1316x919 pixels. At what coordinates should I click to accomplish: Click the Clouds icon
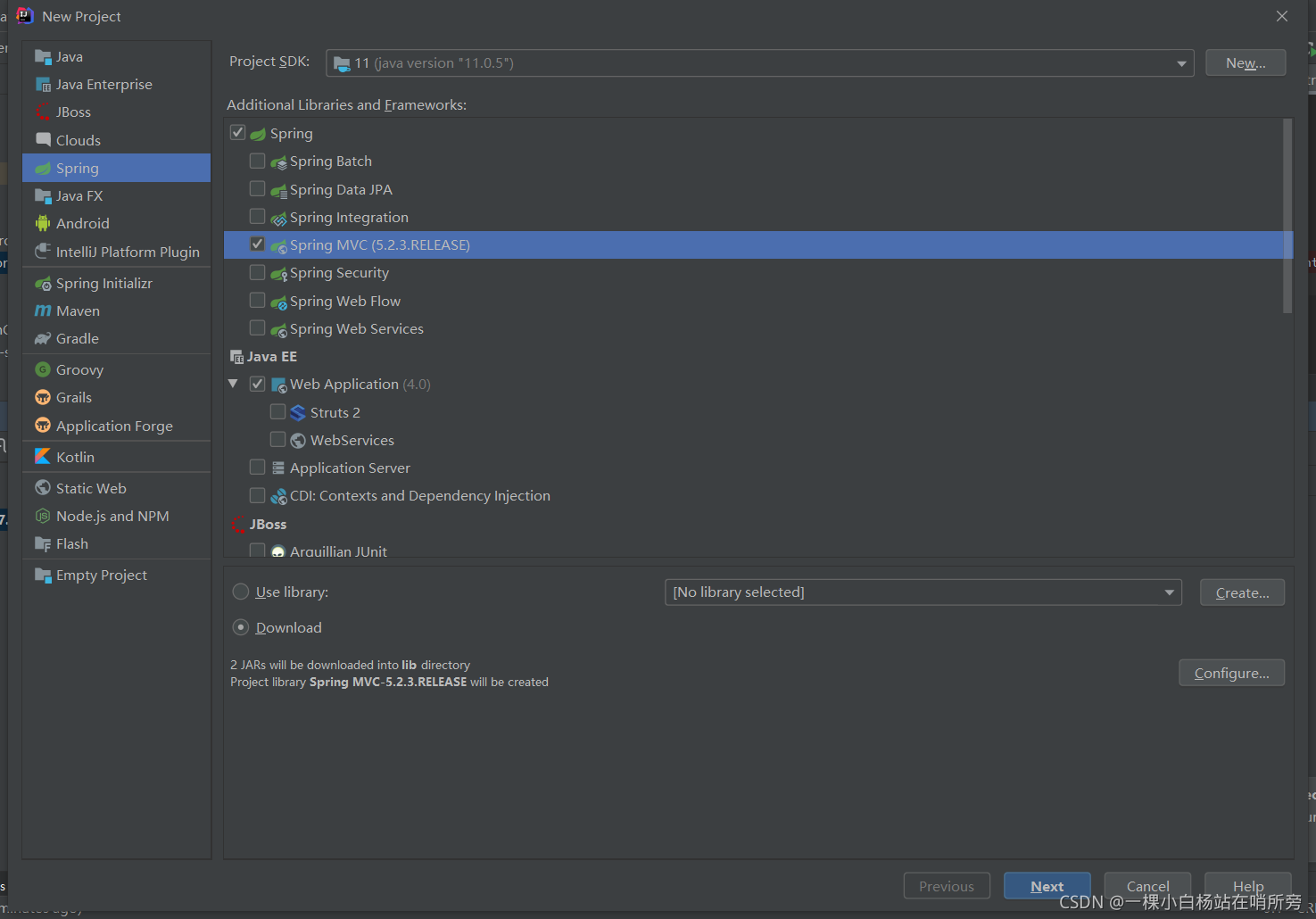[43, 140]
